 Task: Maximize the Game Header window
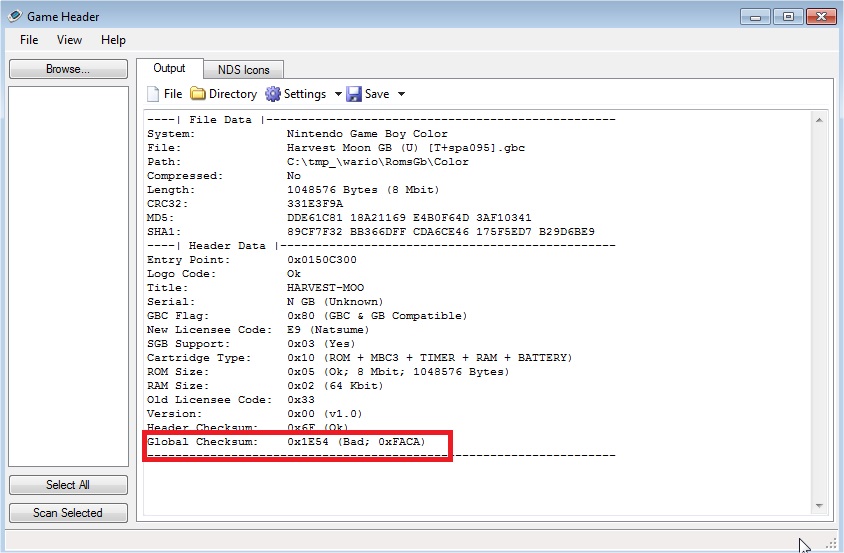click(788, 16)
